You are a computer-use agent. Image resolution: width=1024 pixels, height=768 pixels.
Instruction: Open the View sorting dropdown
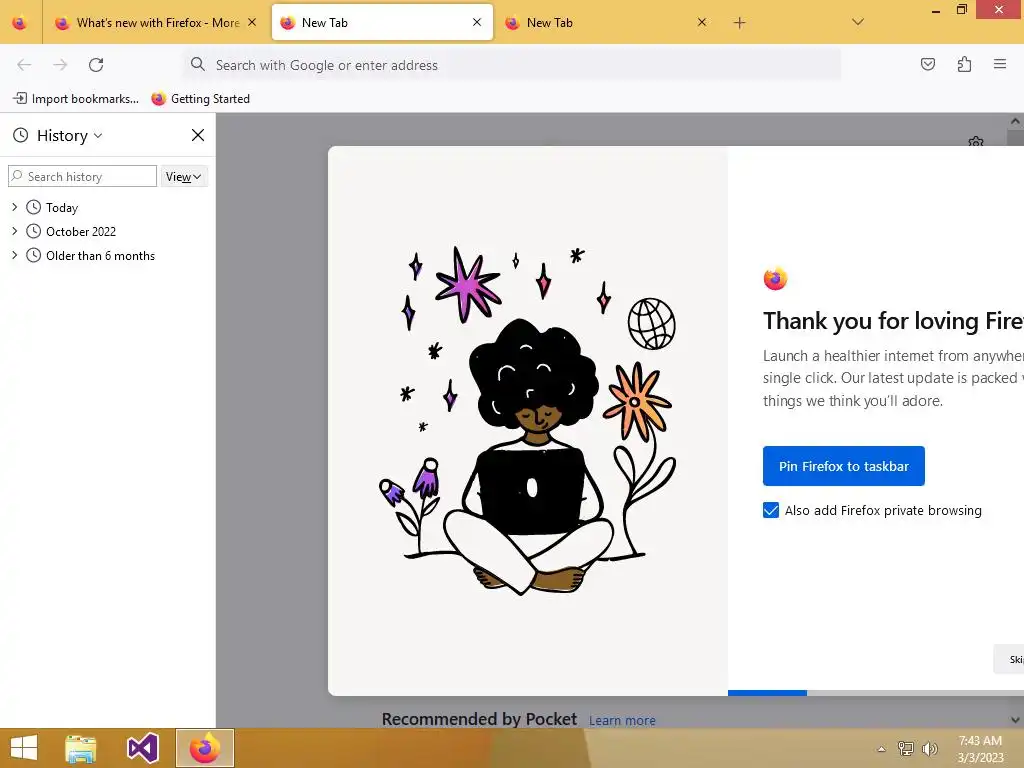(x=184, y=176)
